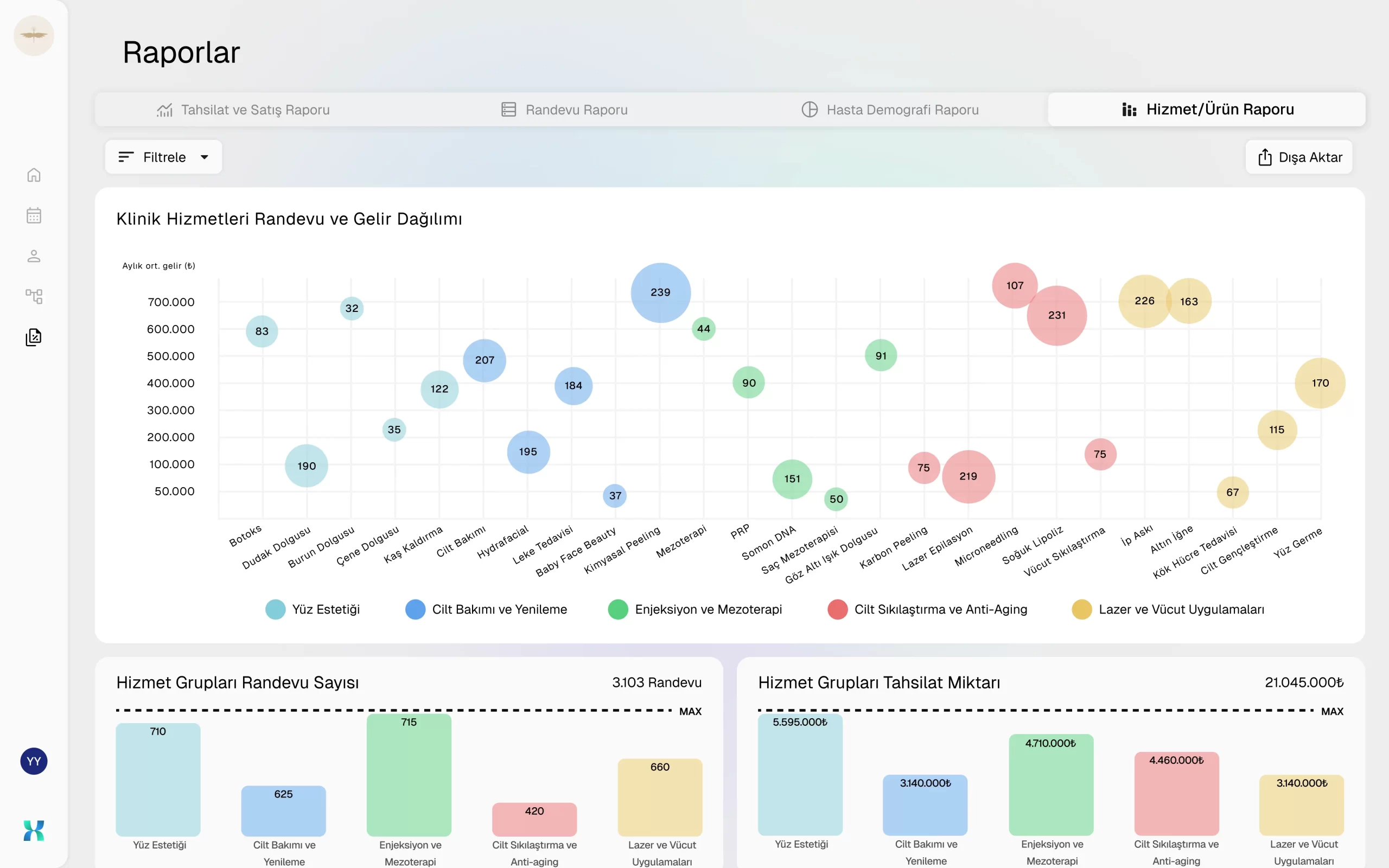Click the clinic logo at top of sidebar
Image resolution: width=1389 pixels, height=868 pixels.
(x=34, y=36)
